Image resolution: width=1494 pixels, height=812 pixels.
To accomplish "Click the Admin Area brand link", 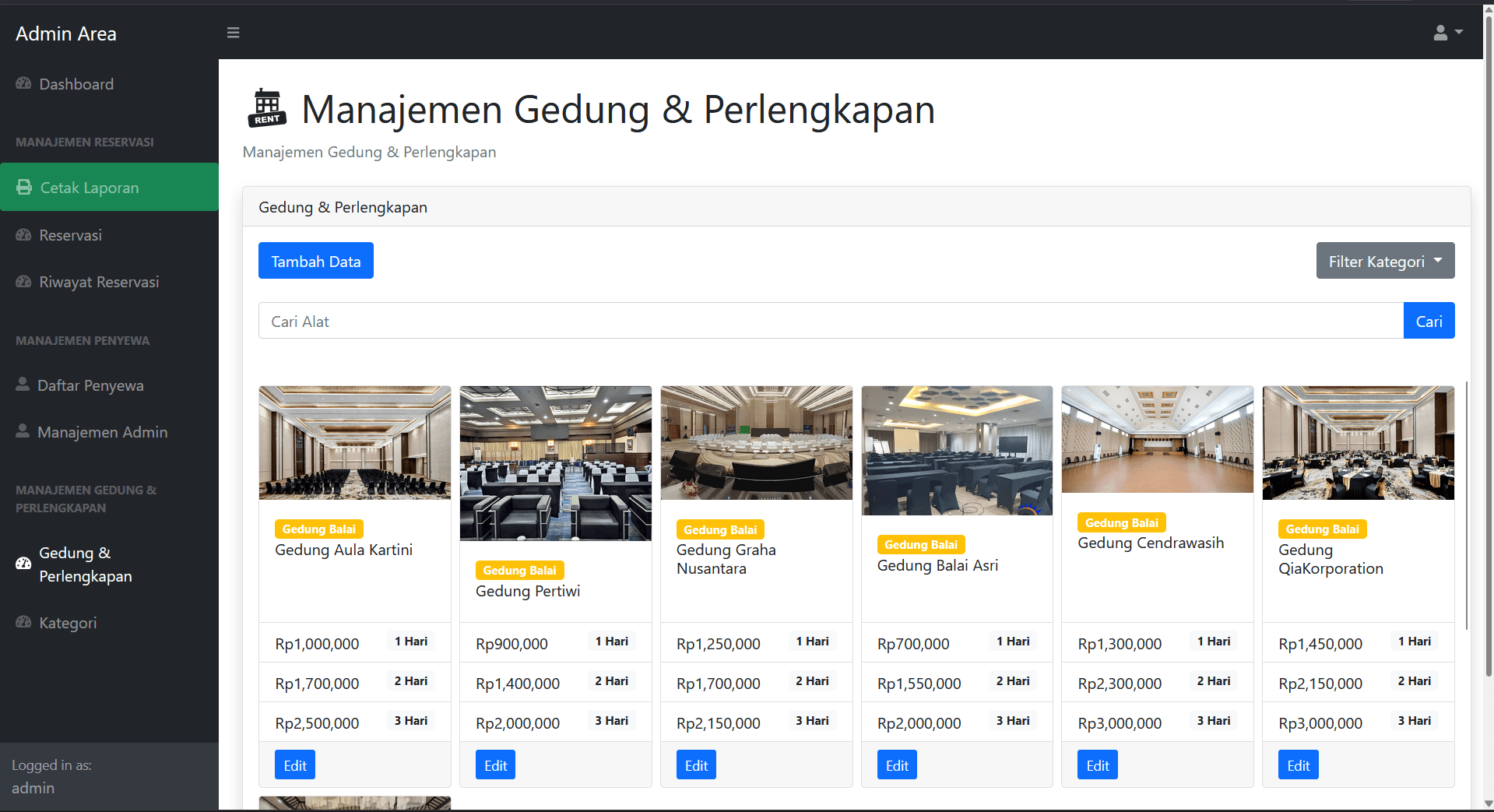I will [66, 33].
